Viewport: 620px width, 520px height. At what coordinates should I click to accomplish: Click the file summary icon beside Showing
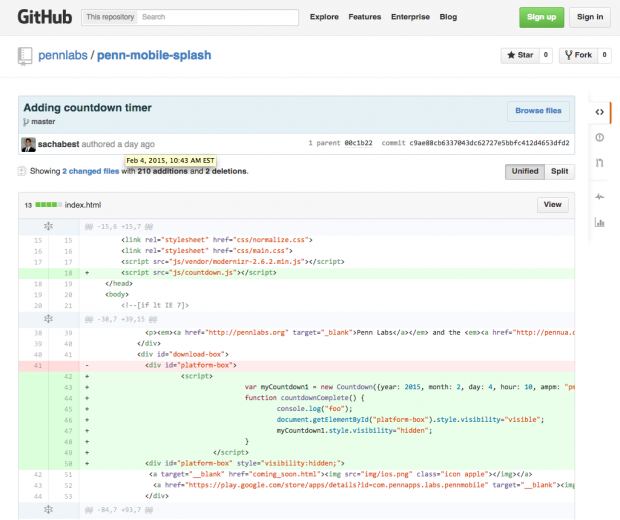coord(22,171)
